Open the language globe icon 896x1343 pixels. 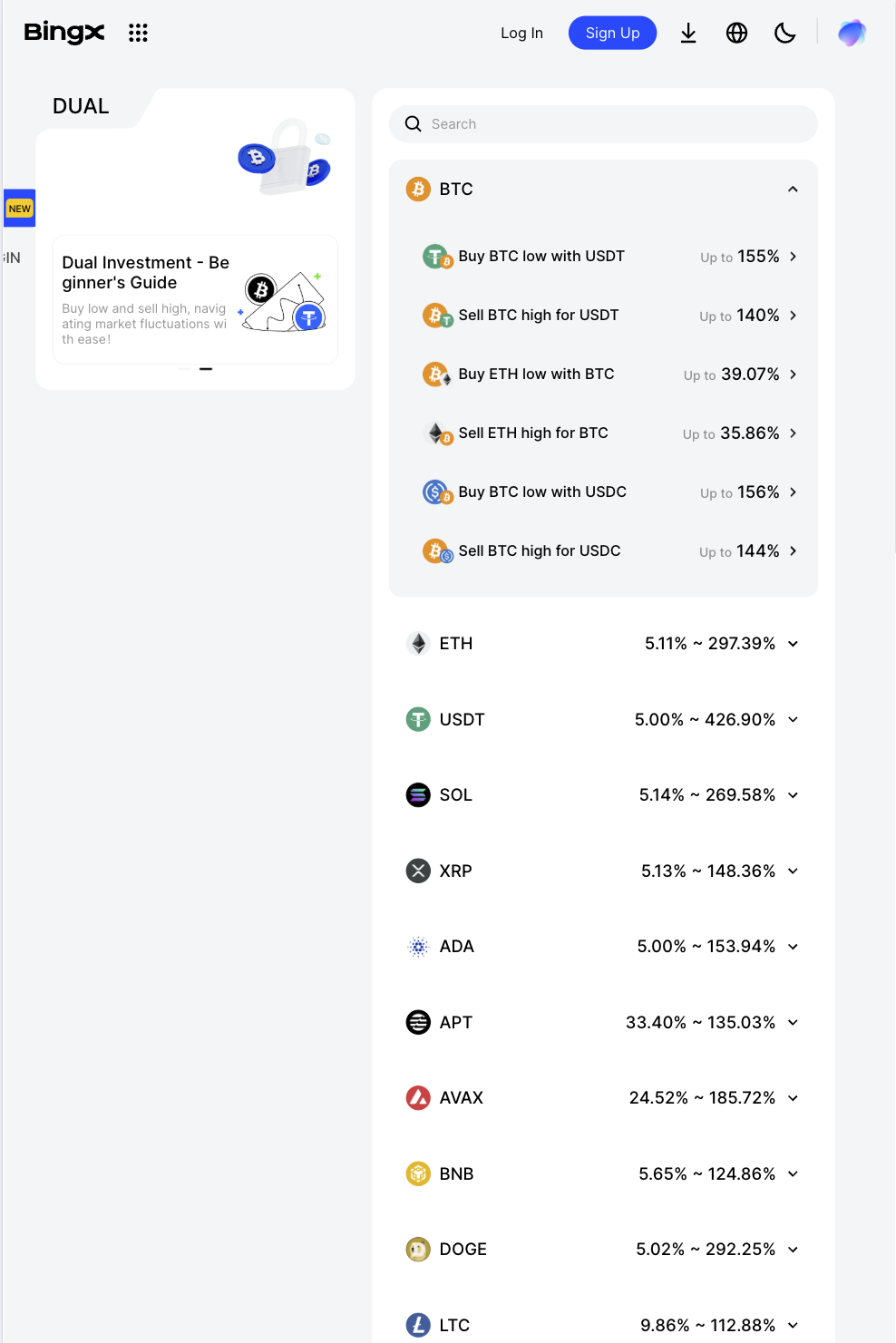coord(736,33)
